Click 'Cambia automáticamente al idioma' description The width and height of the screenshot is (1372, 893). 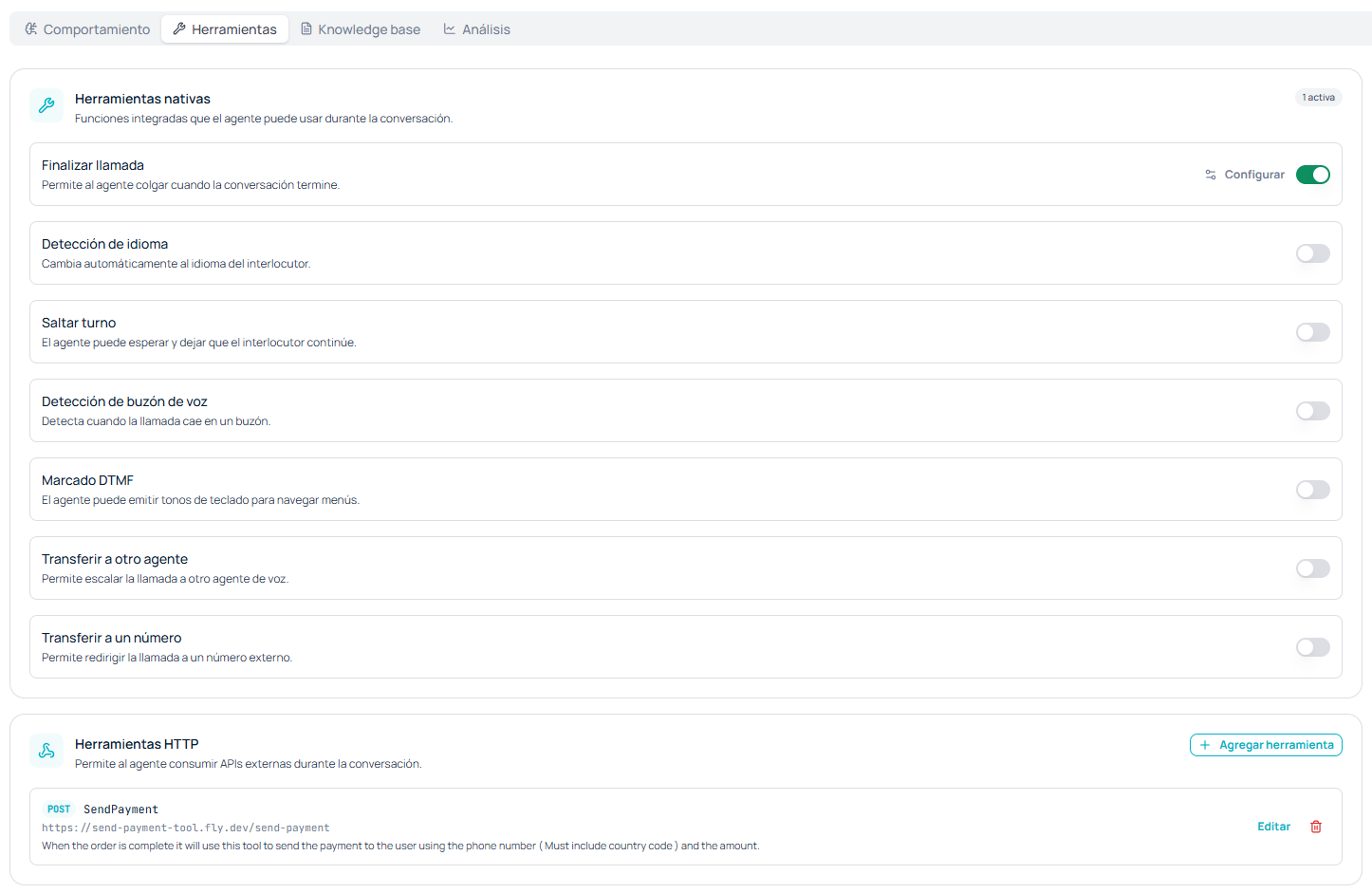(176, 264)
